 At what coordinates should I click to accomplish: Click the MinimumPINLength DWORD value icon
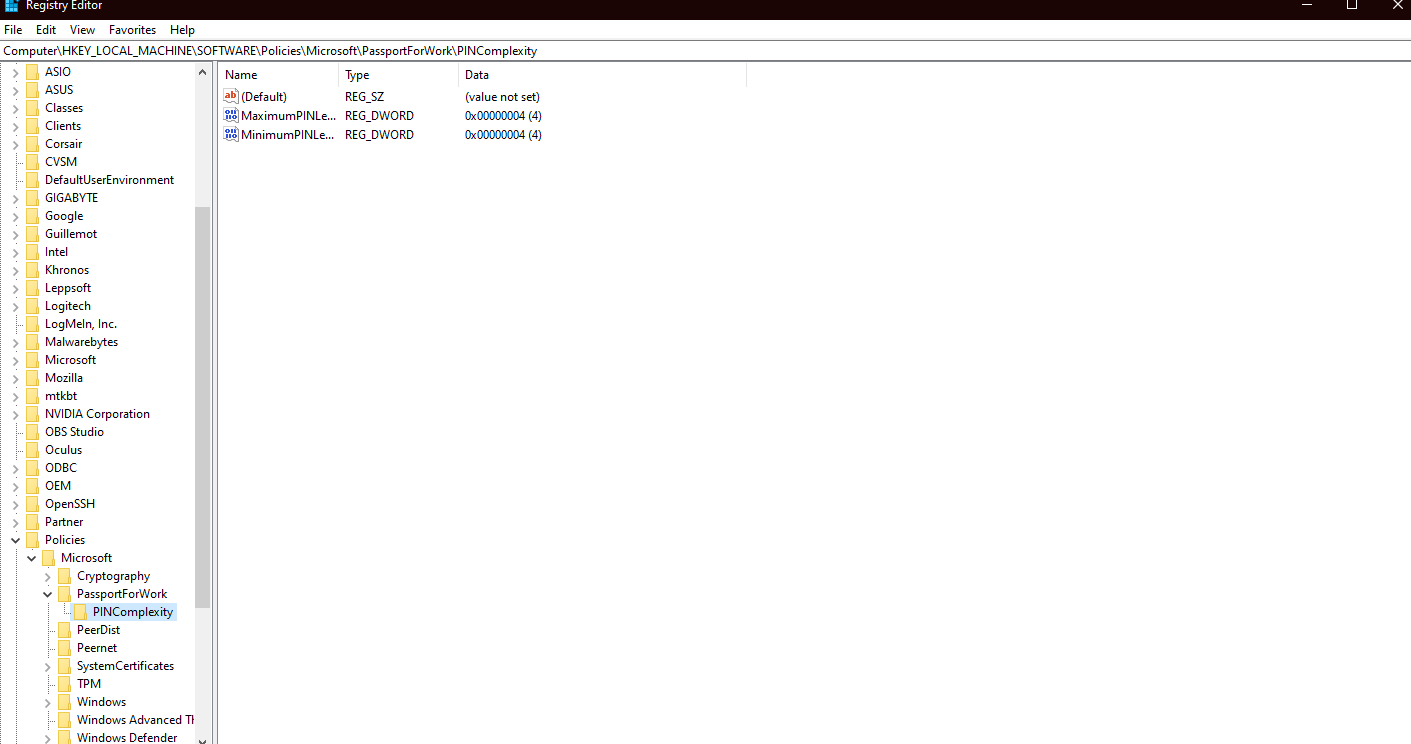[231, 135]
